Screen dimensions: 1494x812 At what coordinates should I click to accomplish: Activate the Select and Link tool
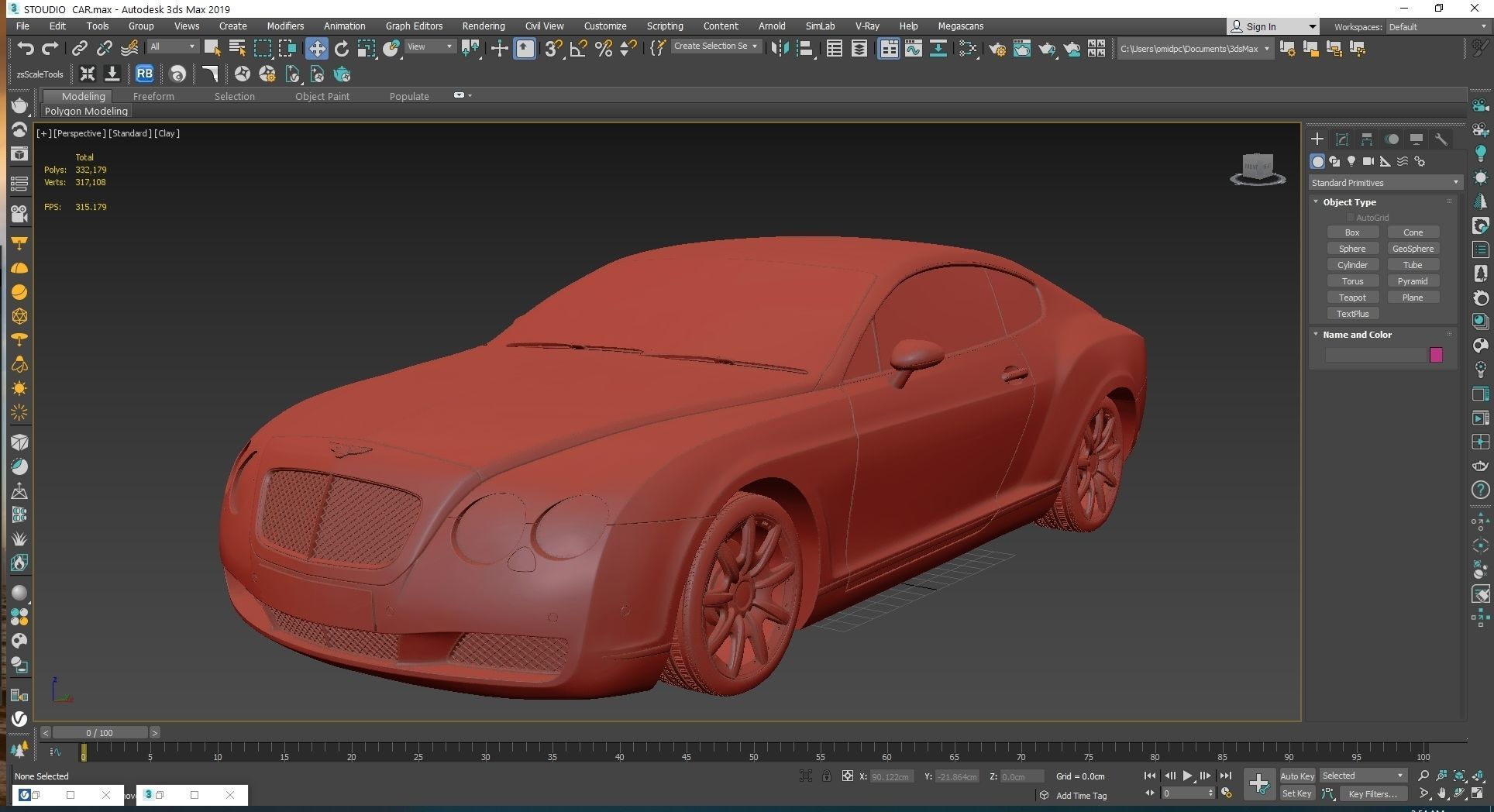[80, 49]
